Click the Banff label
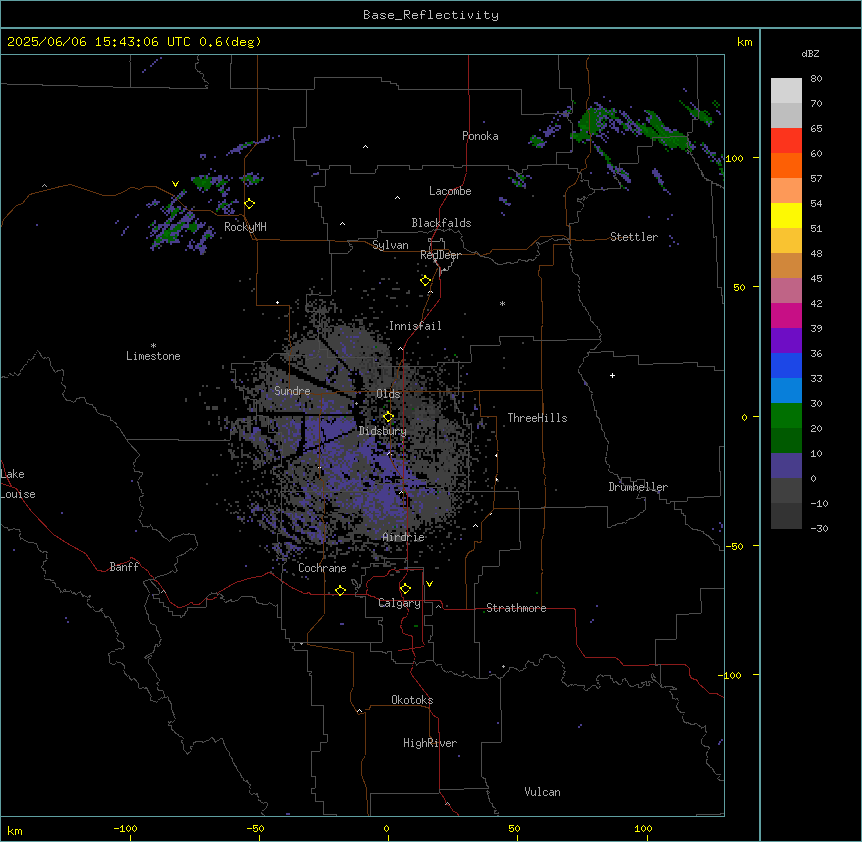Image resolution: width=862 pixels, height=842 pixels. tap(124, 567)
